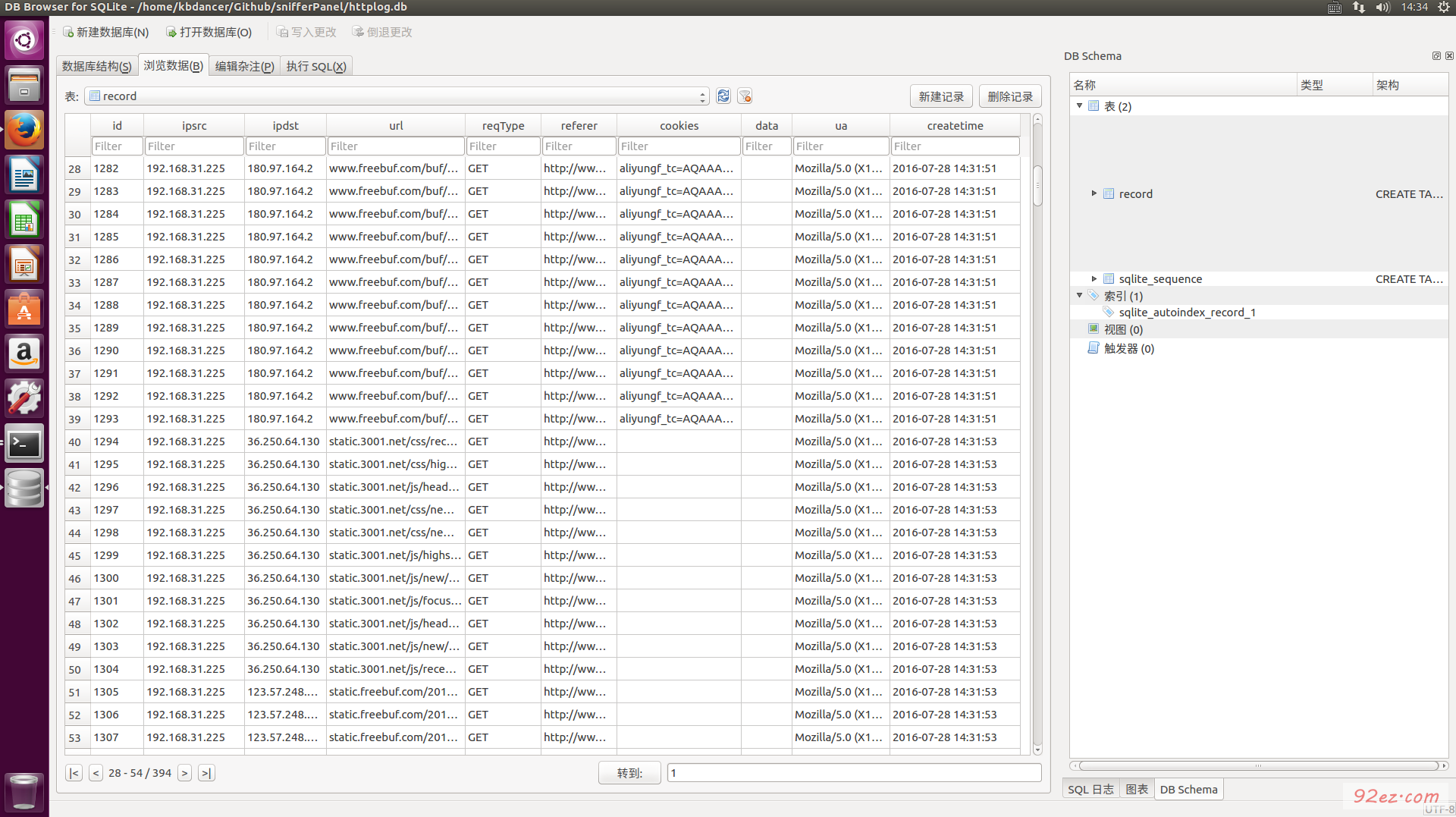The width and height of the screenshot is (1456, 817).
Task: Click the cookies column filter field
Action: pyautogui.click(x=679, y=146)
